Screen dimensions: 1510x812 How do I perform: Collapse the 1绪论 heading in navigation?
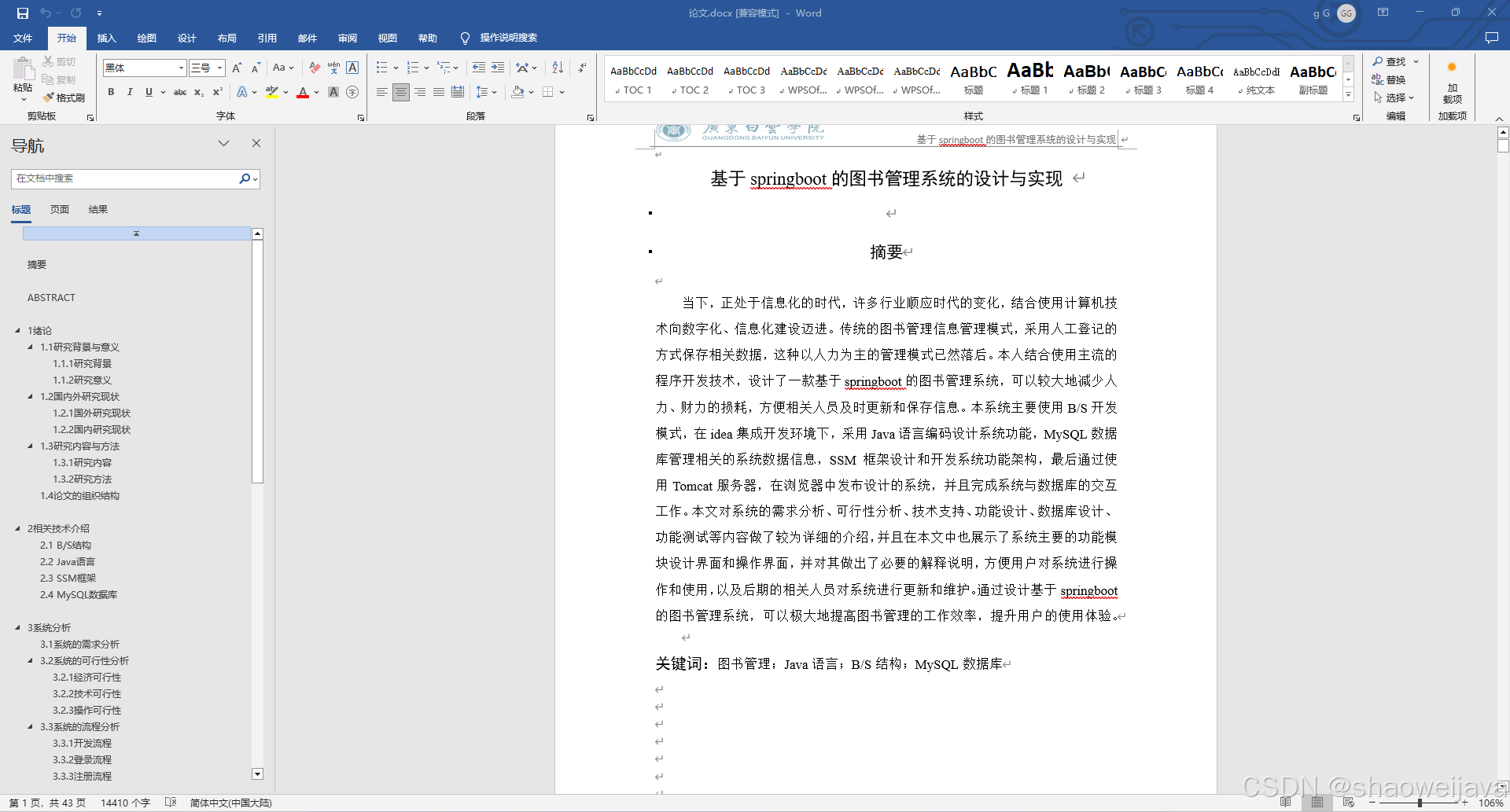click(x=17, y=331)
